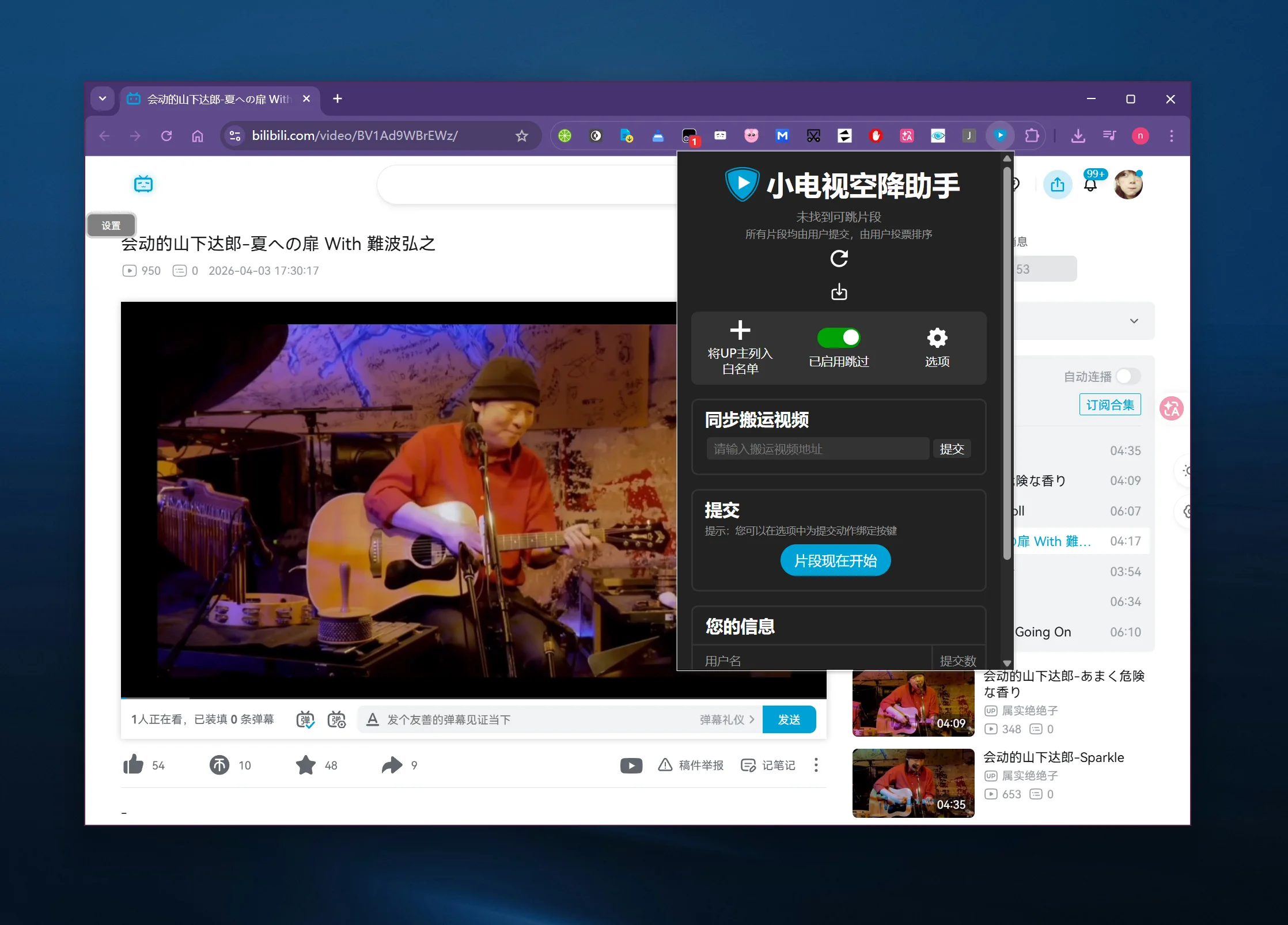This screenshot has height=925, width=1288.
Task: Click the favorite star icon
Action: click(306, 765)
